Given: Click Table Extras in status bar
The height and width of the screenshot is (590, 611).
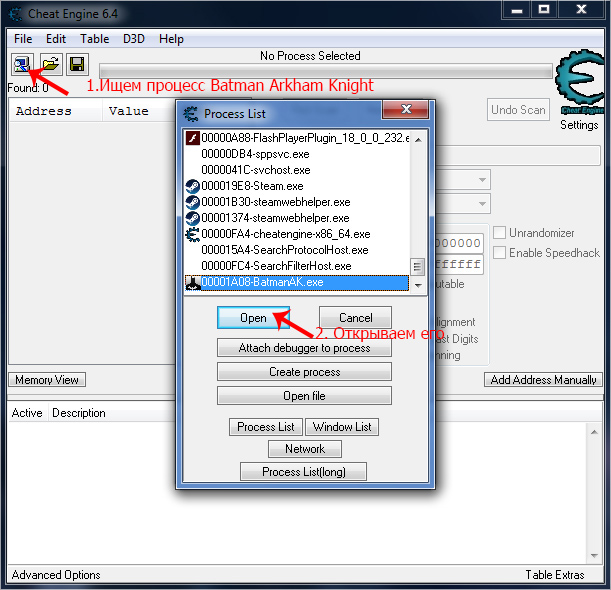Looking at the screenshot, I should point(555,575).
